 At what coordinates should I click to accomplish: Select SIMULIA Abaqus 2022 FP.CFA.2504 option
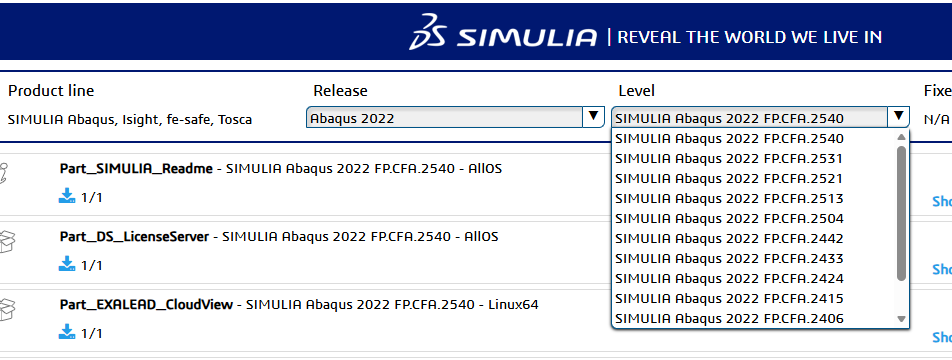pos(754,219)
